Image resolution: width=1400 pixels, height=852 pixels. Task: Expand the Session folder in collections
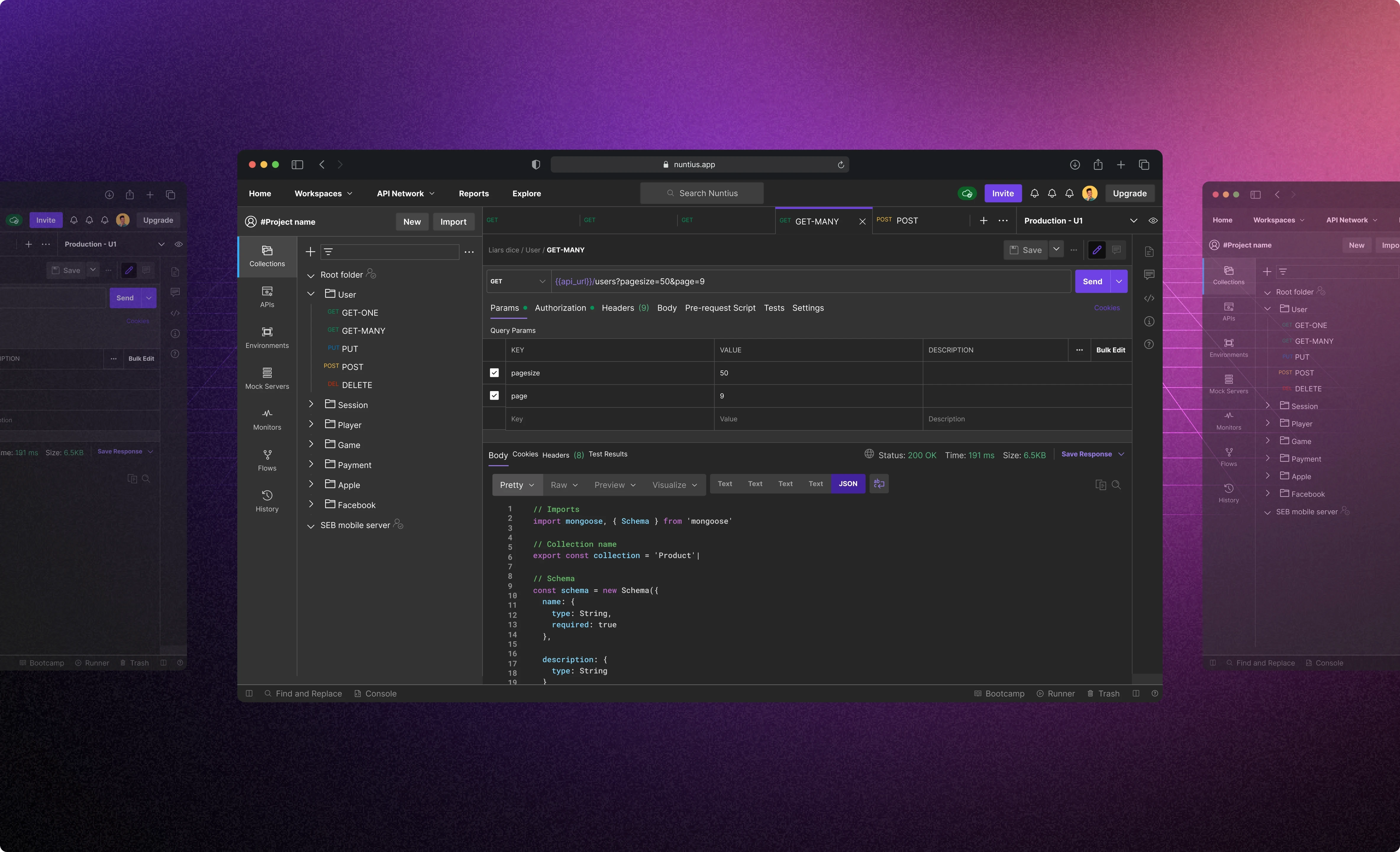coord(311,405)
